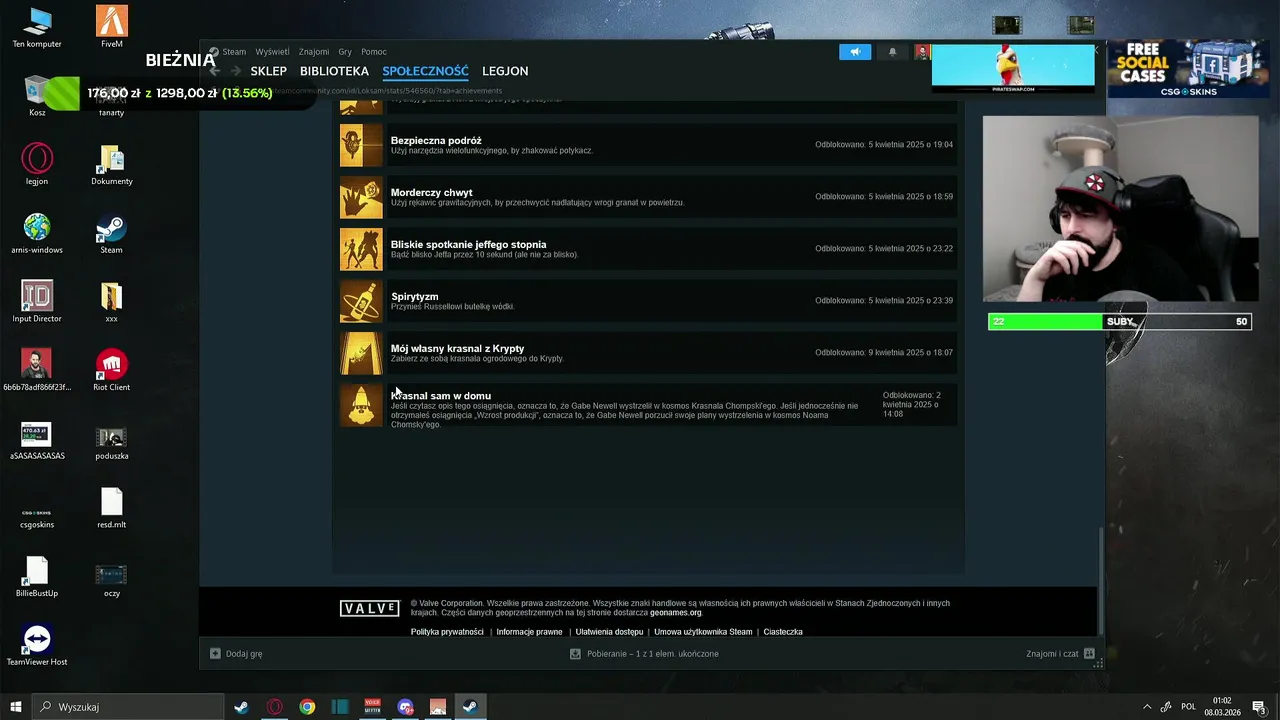1280x720 pixels.
Task: Open the LEGJON profile tab
Action: click(x=505, y=71)
